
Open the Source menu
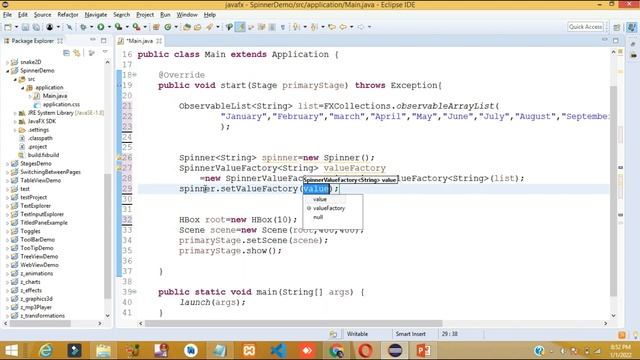click(x=42, y=15)
